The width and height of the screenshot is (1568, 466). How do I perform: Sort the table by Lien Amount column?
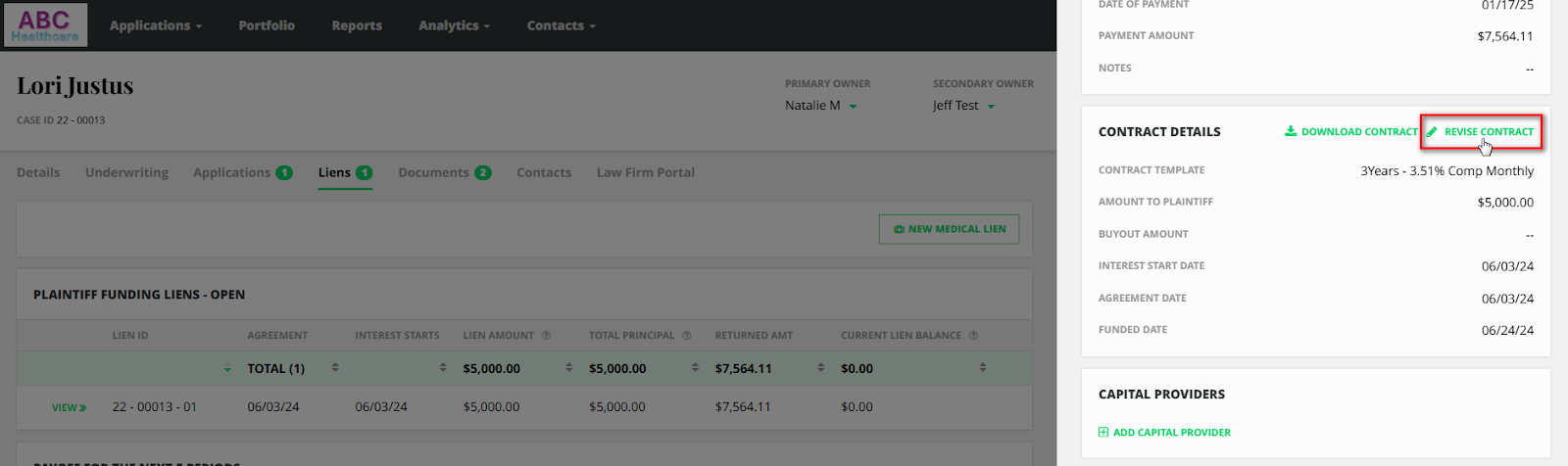coord(569,368)
